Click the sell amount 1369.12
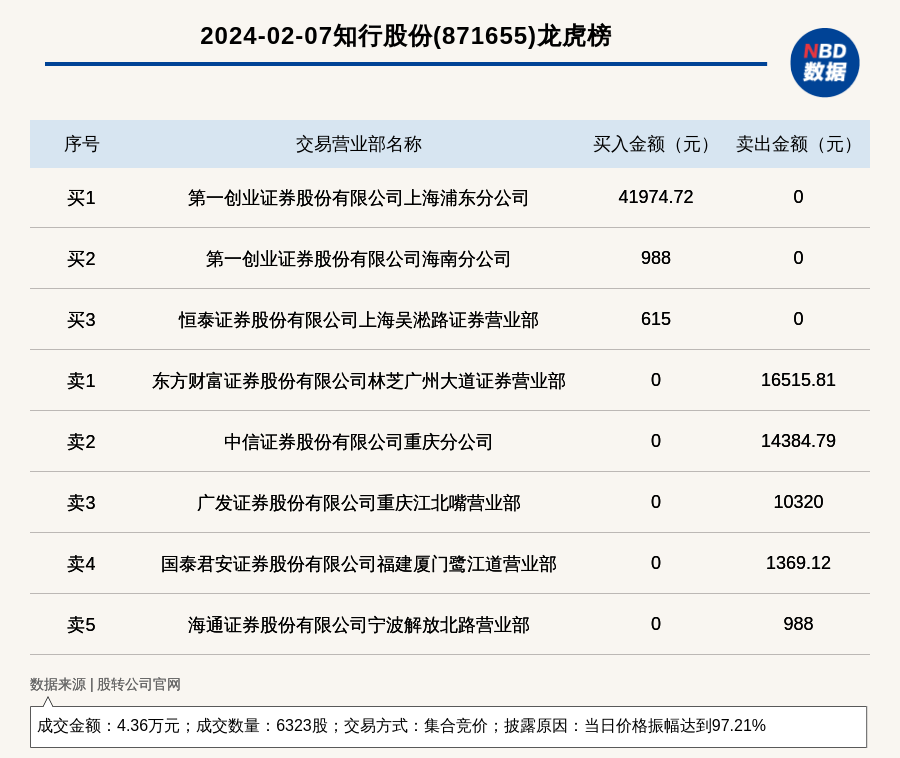 [x=798, y=563]
